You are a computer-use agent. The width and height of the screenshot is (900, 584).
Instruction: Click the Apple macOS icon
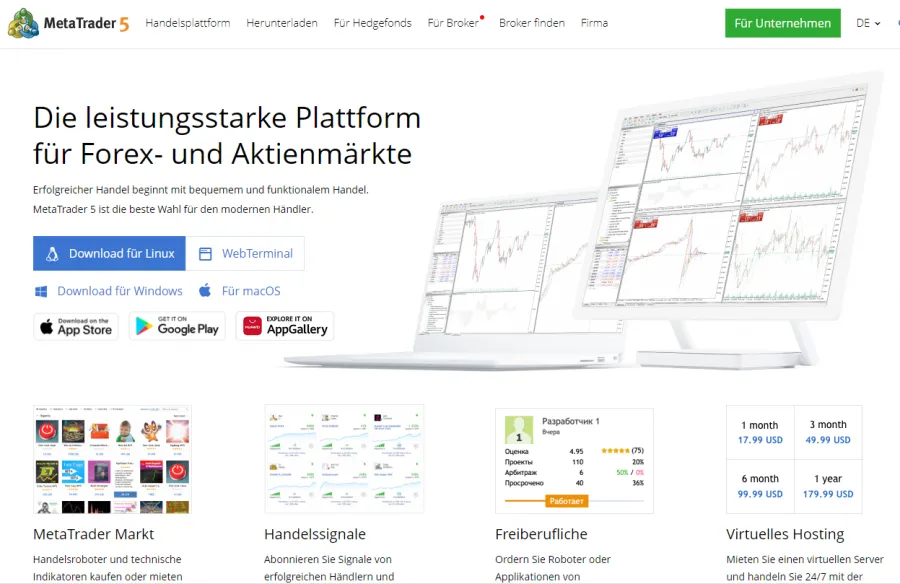205,291
